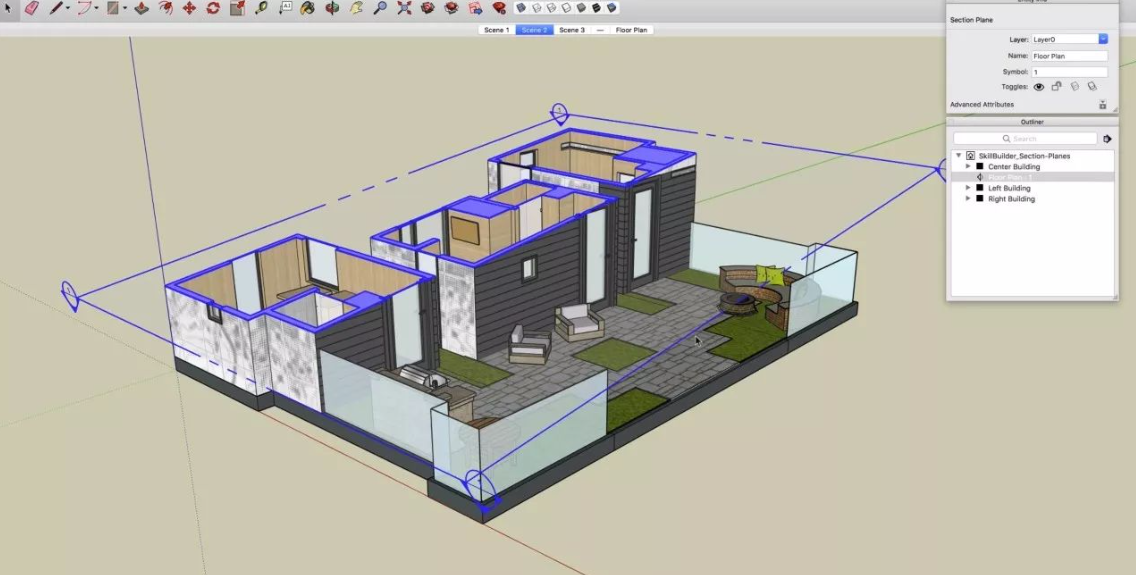
Task: Click the Symbol field containing 1
Action: click(x=1069, y=72)
